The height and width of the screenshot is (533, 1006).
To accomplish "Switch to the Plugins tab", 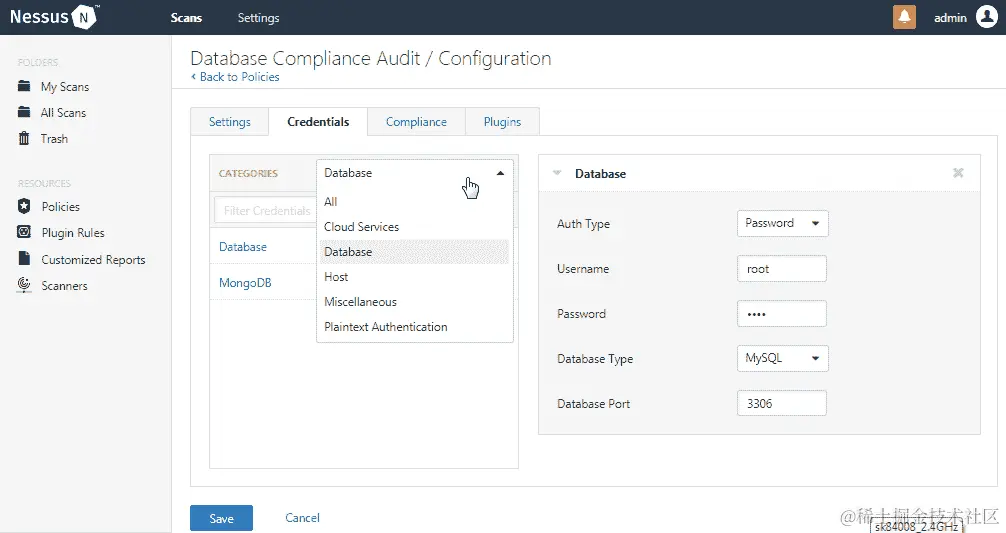I will (502, 122).
